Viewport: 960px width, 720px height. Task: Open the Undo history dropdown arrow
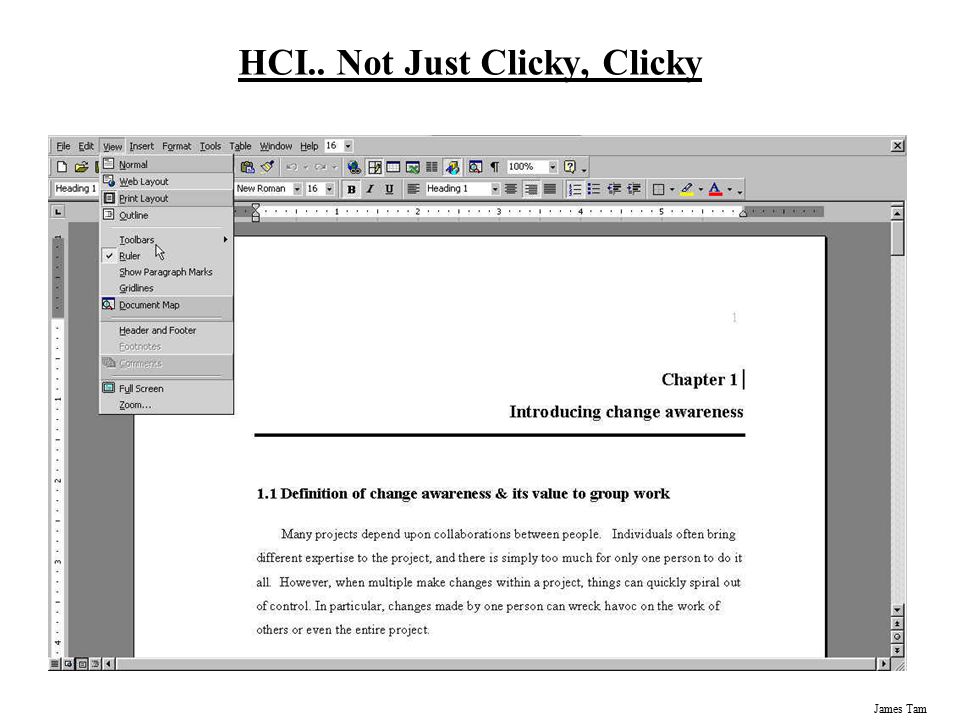coord(306,167)
